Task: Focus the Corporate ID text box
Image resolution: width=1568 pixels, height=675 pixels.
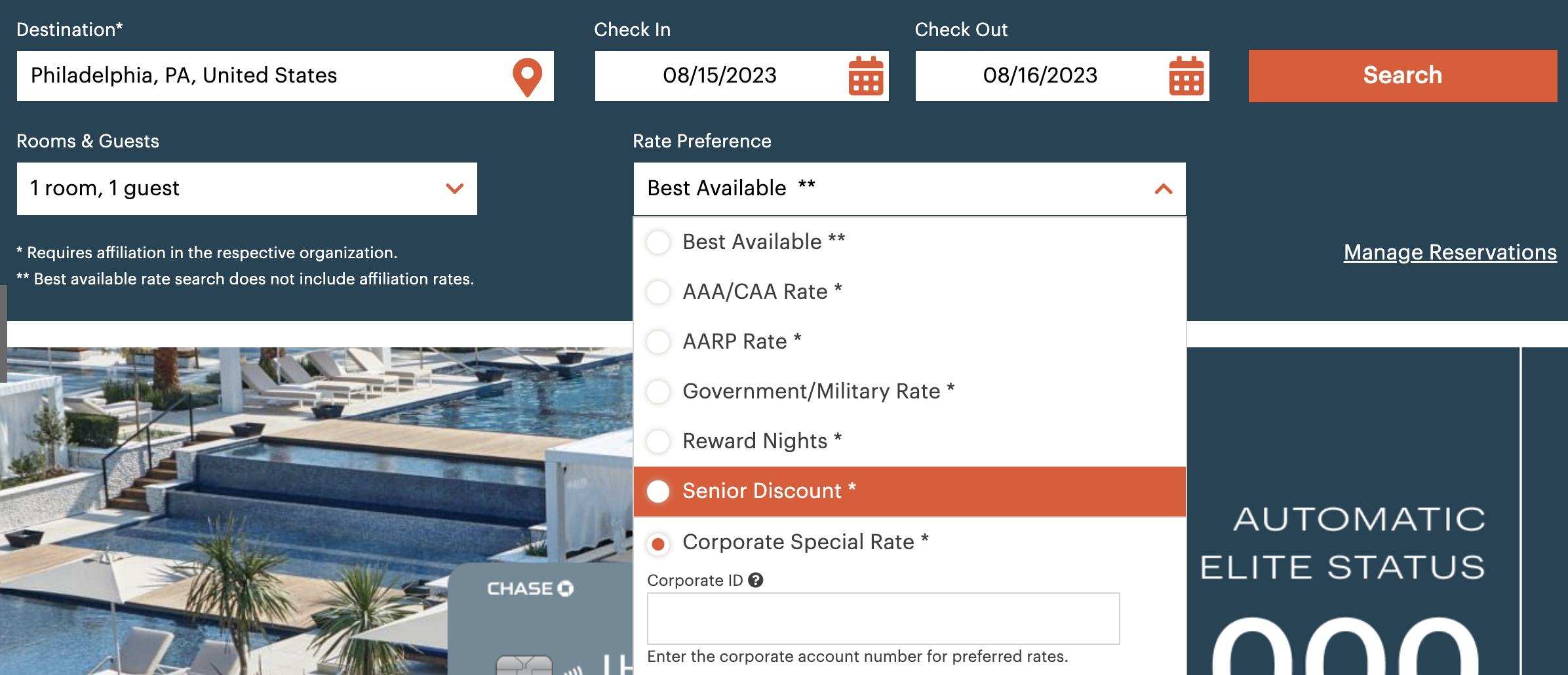Action: (x=883, y=619)
